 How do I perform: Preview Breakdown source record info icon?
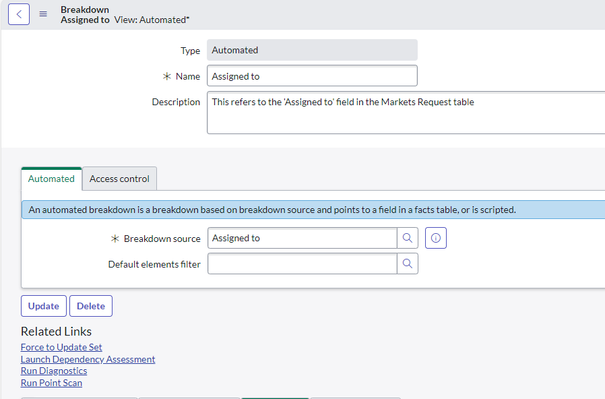436,238
